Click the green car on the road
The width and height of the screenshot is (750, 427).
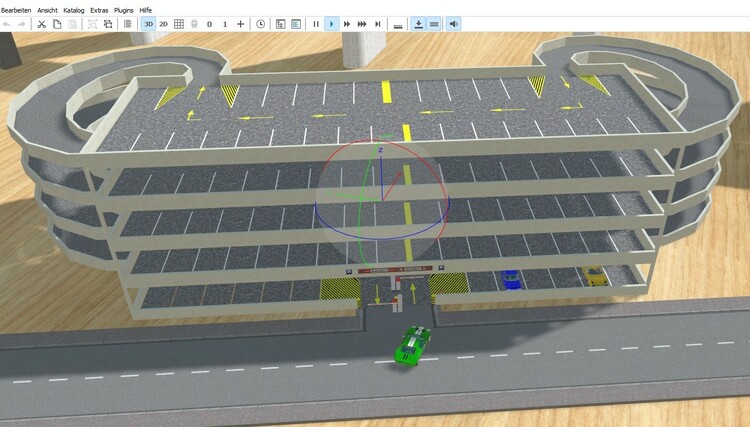[x=412, y=345]
